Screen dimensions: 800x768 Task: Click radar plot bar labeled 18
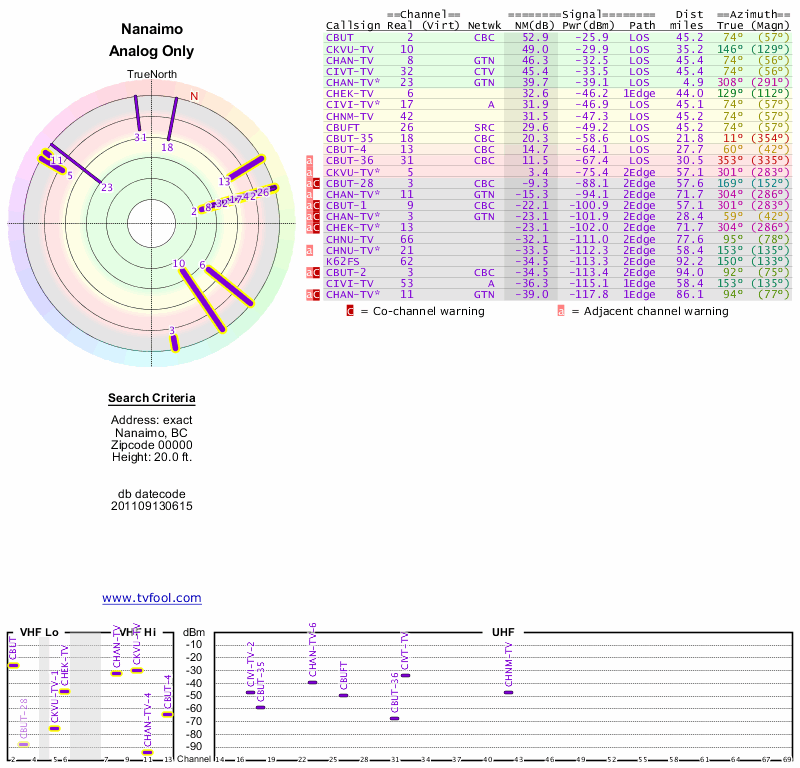172,118
